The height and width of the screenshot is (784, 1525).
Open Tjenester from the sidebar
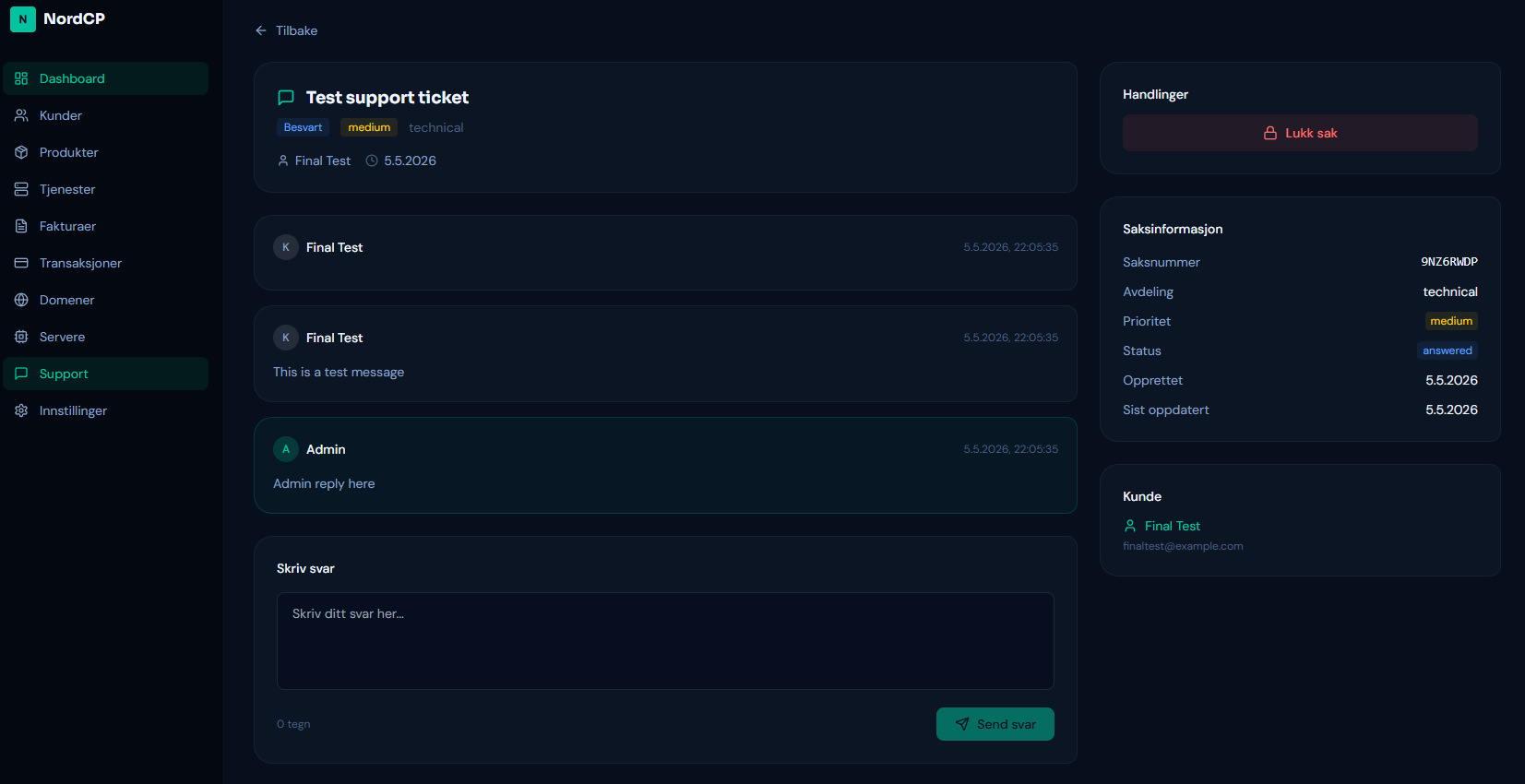[106, 189]
